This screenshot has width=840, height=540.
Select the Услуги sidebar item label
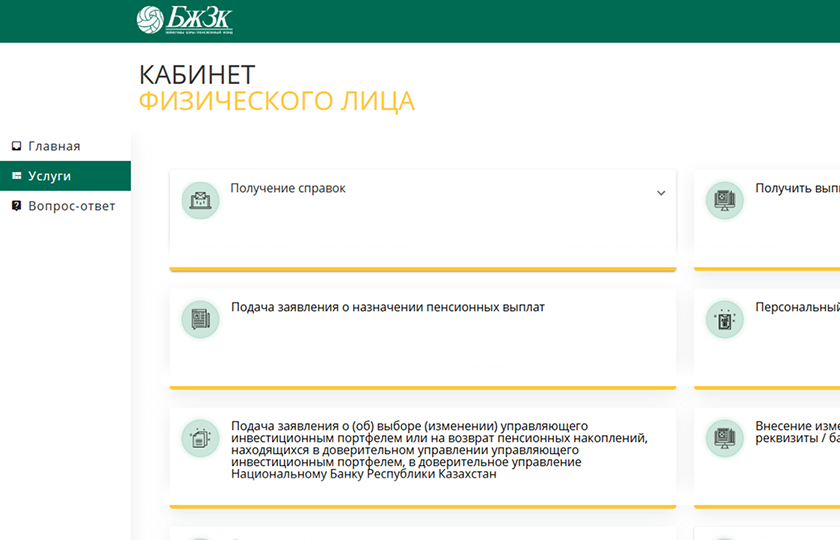coord(50,176)
